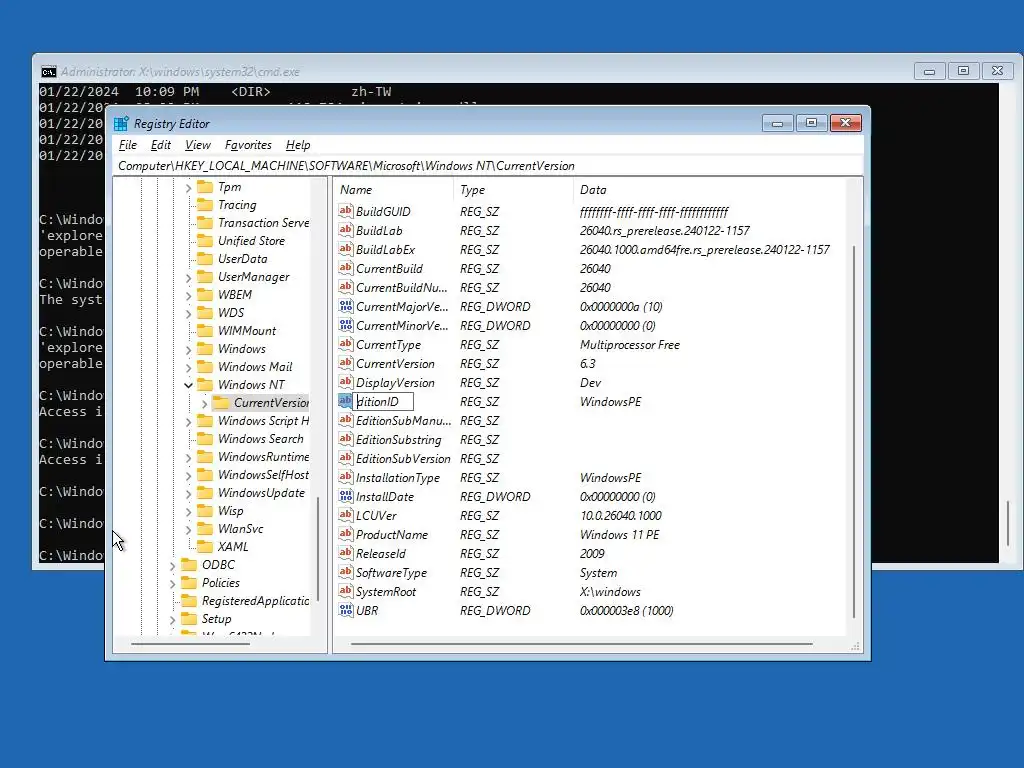Minimize the Registry Editor window
The width and height of the screenshot is (1024, 768).
pyautogui.click(x=777, y=123)
